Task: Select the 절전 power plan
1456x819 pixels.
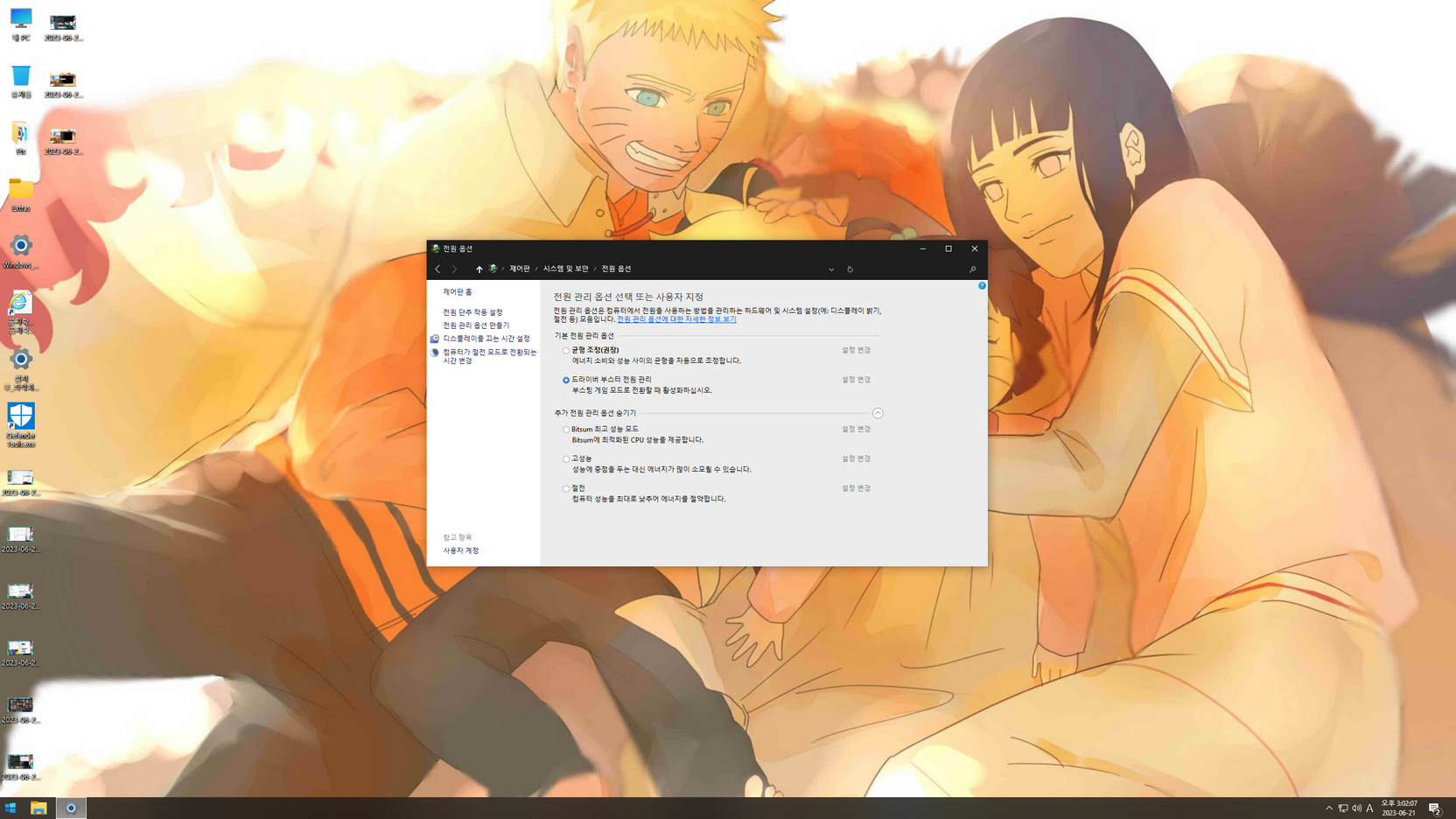Action: pos(566,488)
